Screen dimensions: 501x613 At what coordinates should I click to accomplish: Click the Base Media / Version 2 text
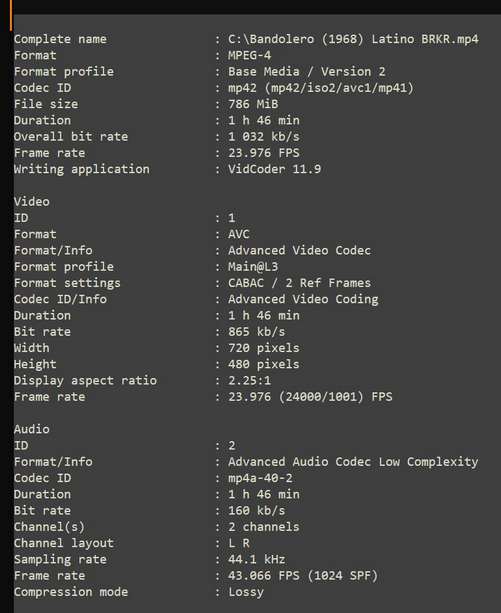click(x=306, y=72)
